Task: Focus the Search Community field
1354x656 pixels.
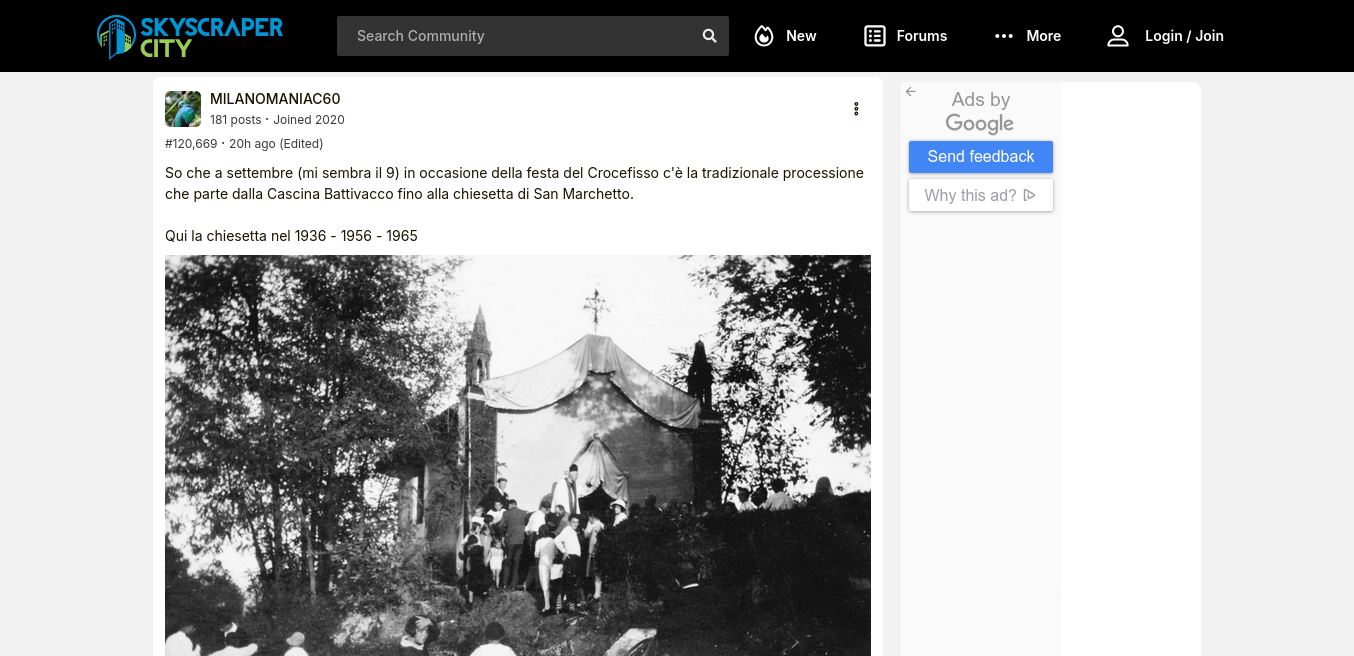Action: [520, 36]
